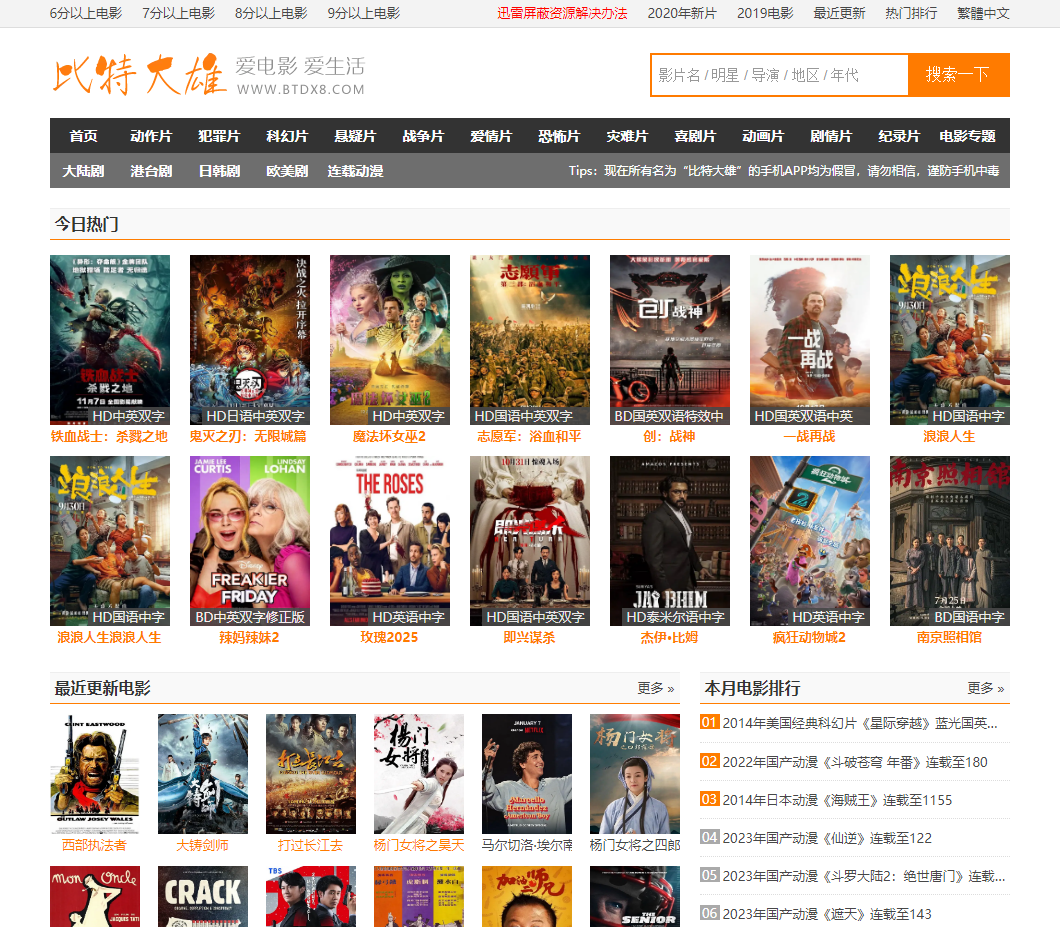1060x927 pixels.
Task: Open the Jai Bhim poster thumbnail
Action: click(x=670, y=540)
